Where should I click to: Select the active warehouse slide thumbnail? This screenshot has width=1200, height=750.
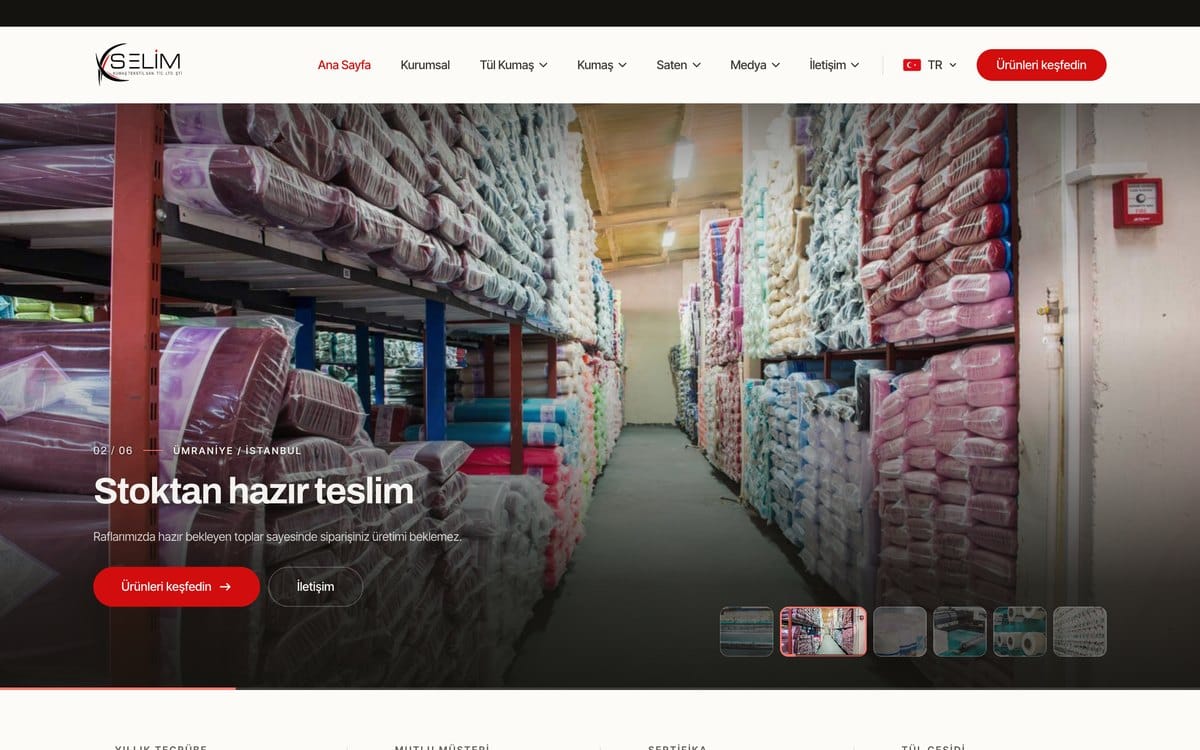tap(823, 632)
